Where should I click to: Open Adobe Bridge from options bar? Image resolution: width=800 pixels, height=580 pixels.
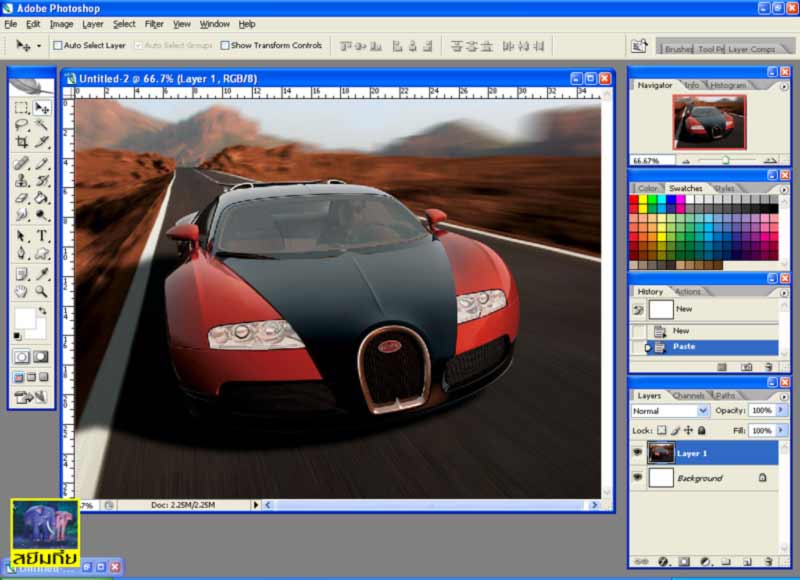click(x=639, y=46)
